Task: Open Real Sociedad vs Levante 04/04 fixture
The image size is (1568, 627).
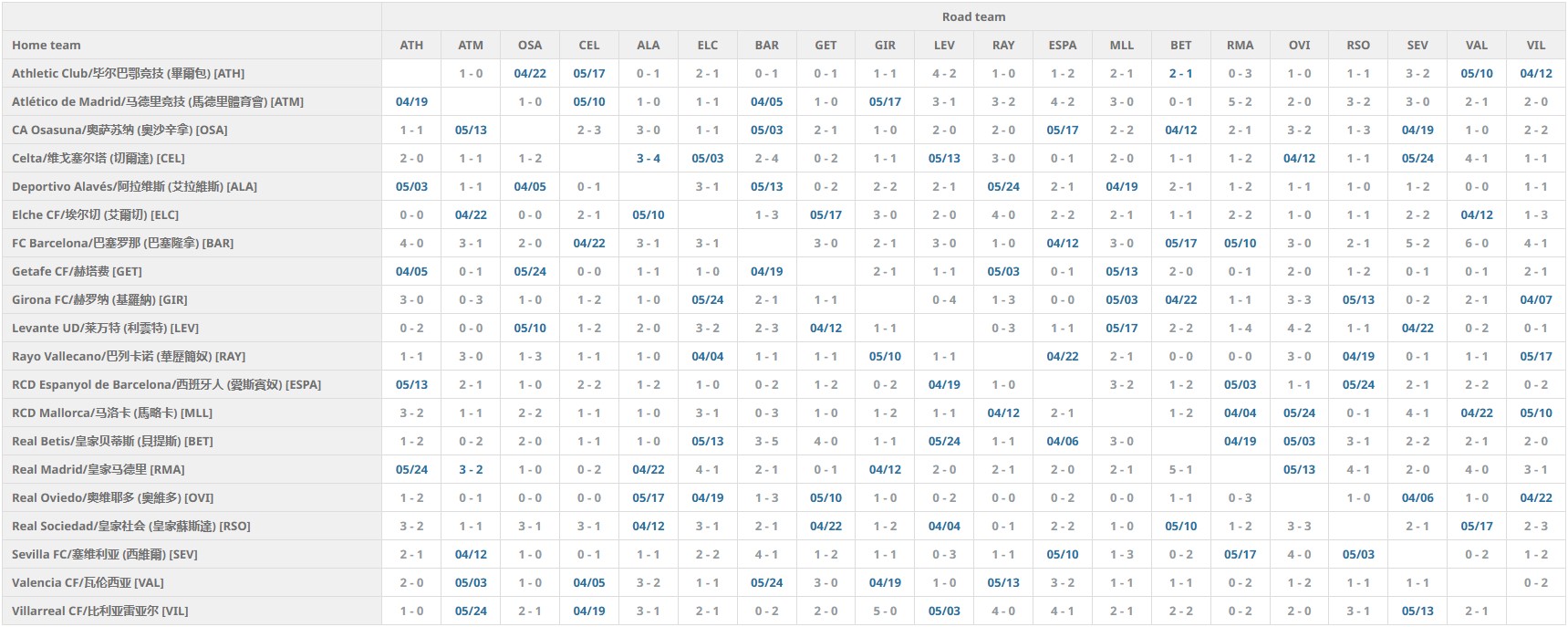Action: tap(944, 526)
